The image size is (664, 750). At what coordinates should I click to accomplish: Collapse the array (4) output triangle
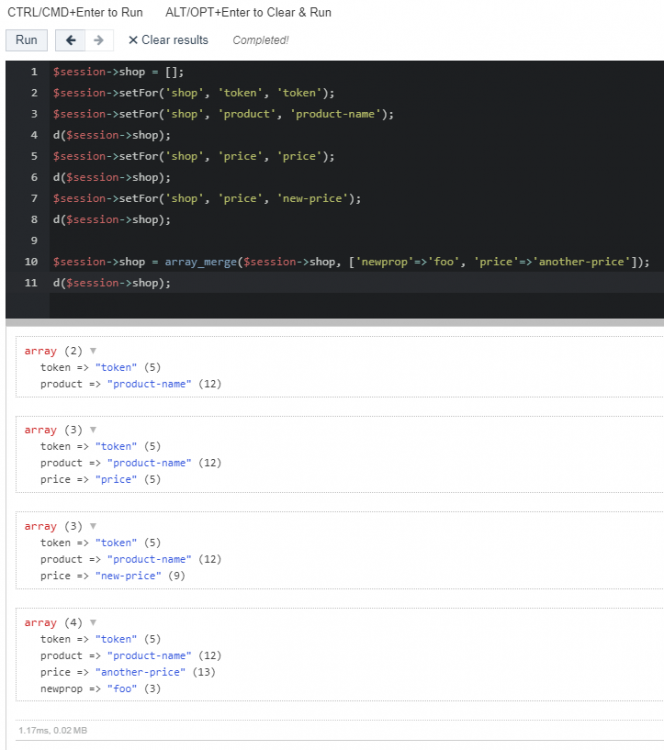click(93, 622)
